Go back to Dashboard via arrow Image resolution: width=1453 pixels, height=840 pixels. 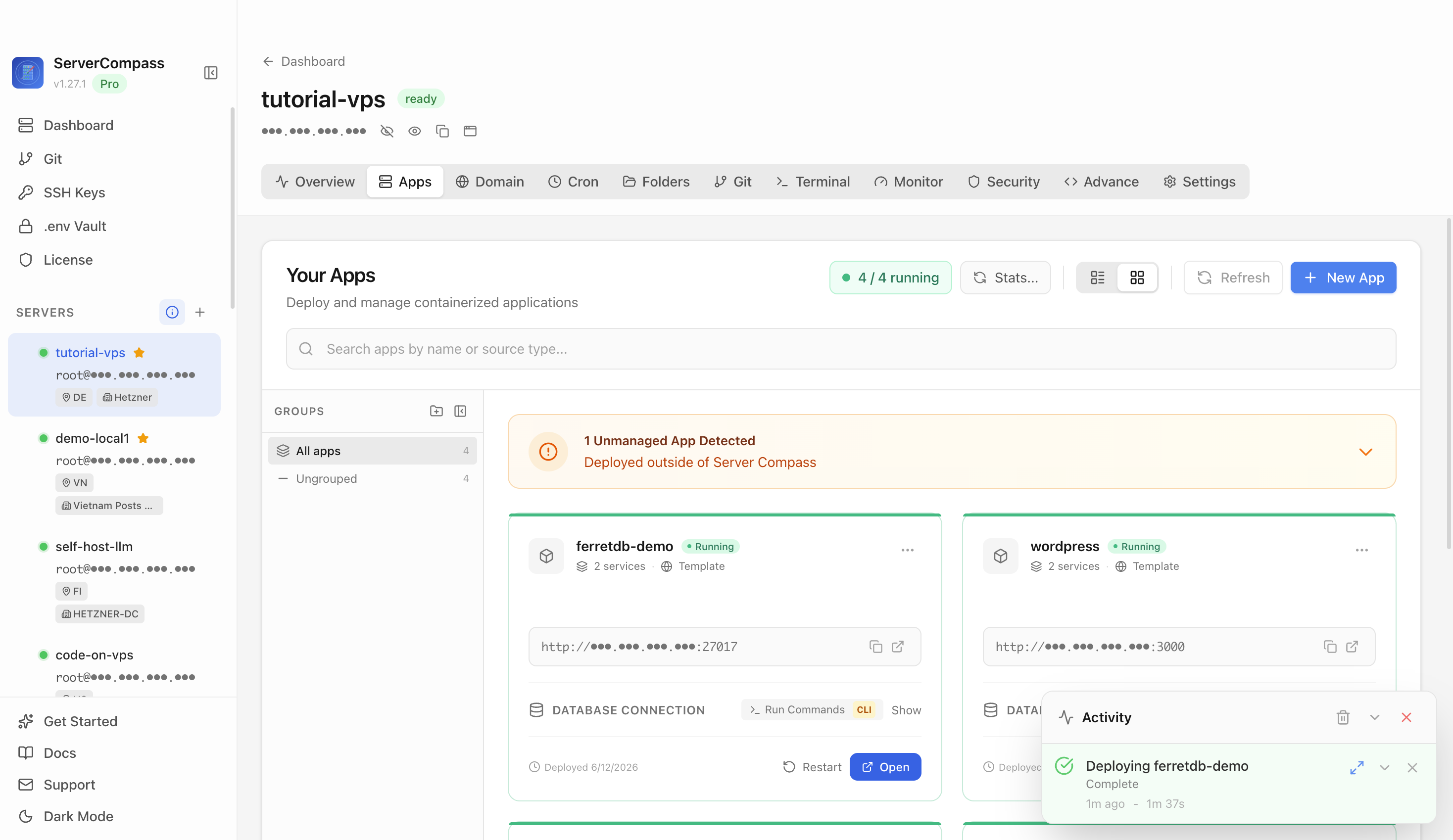click(268, 61)
